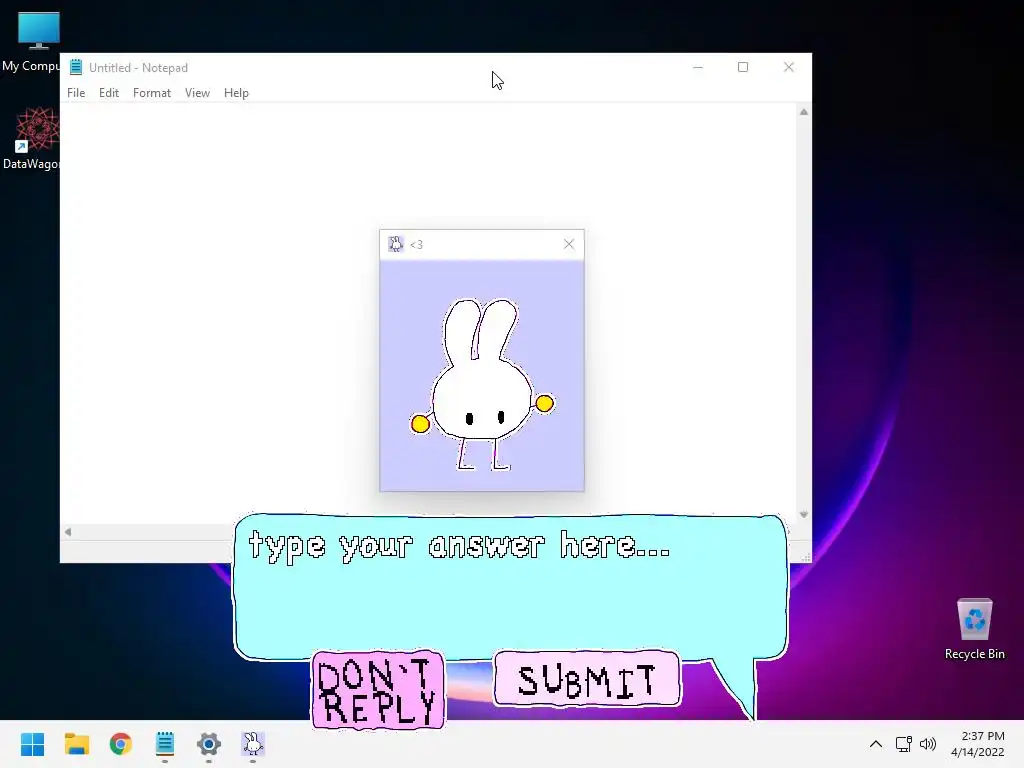Click Notepad's horizontal scrollbar left arrow
1024x768 pixels.
click(68, 532)
